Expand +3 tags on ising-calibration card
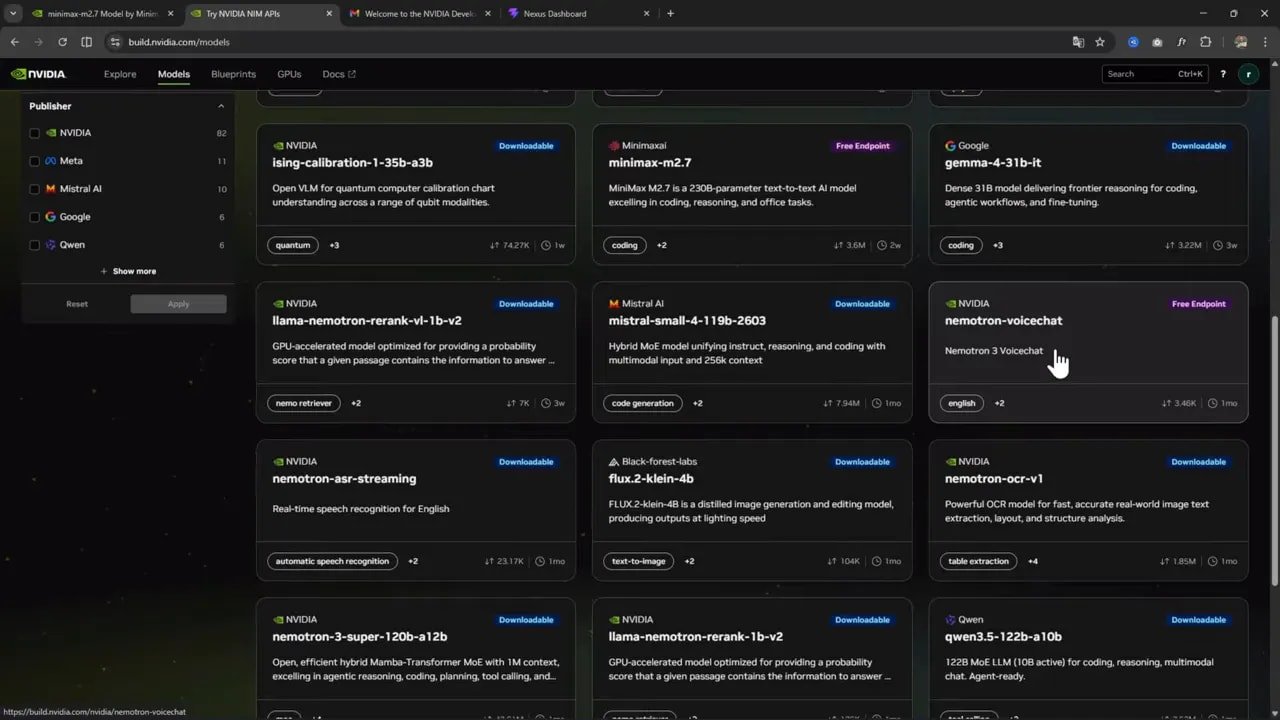 click(x=334, y=245)
